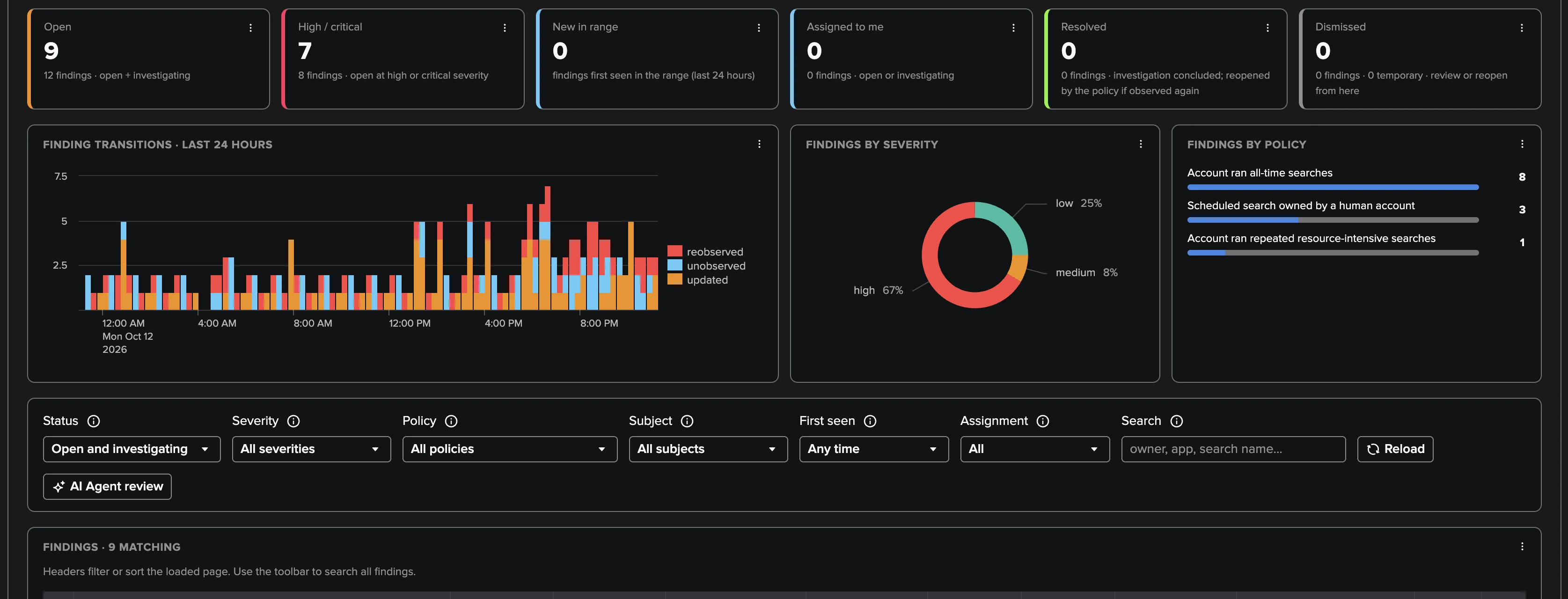Select the Account ran all-time searches bar
1568x599 pixels.
pyautogui.click(x=1333, y=188)
